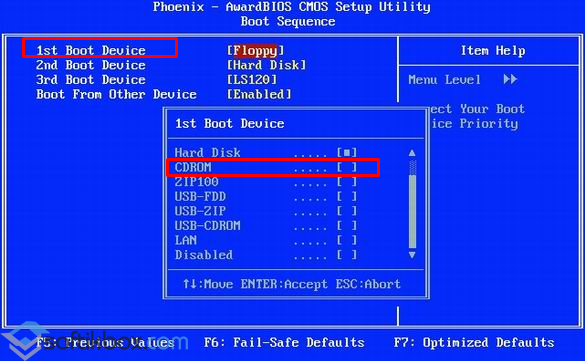Image resolution: width=586 pixels, height=361 pixels.
Task: Choose USB-ZIP in the popup list
Action: (x=265, y=211)
